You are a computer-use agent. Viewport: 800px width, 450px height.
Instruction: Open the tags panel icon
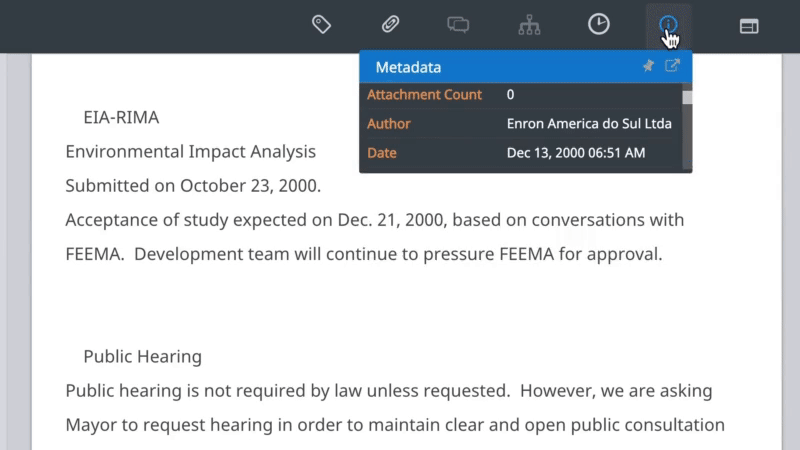[x=321, y=24]
